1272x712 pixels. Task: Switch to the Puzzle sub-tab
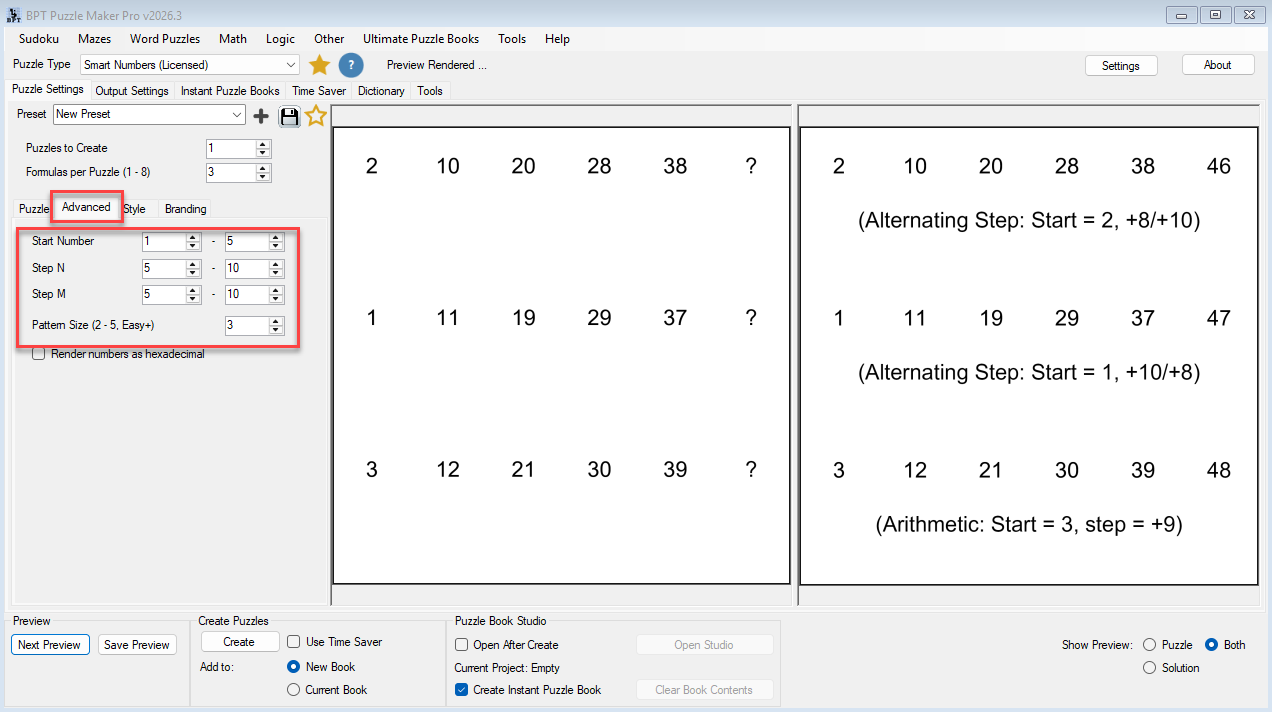click(34, 209)
